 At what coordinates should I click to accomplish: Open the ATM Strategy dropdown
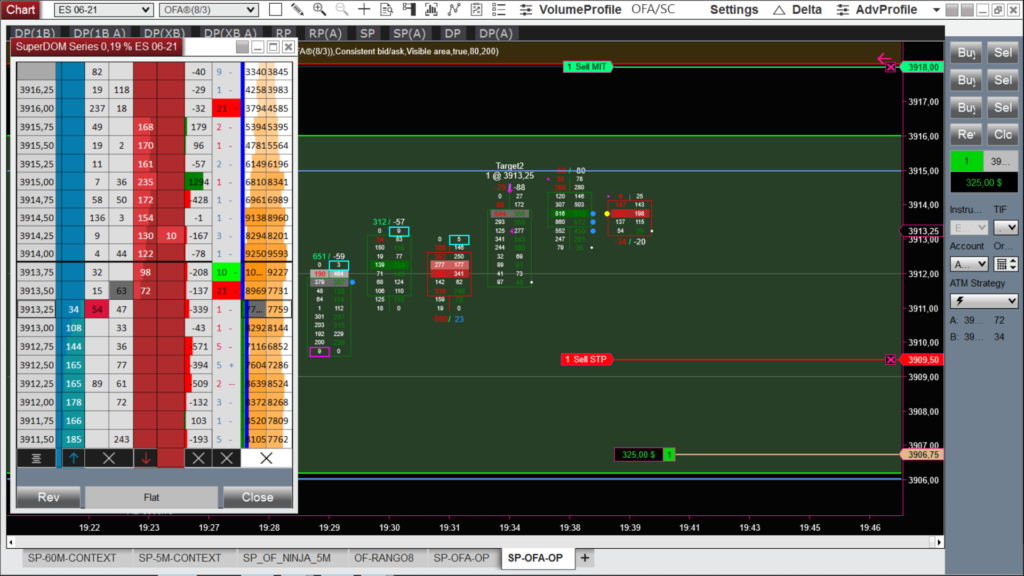click(984, 301)
